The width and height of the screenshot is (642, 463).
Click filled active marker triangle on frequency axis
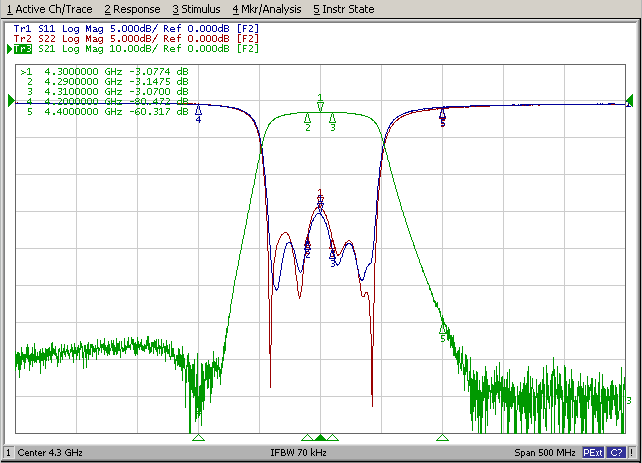point(321,438)
